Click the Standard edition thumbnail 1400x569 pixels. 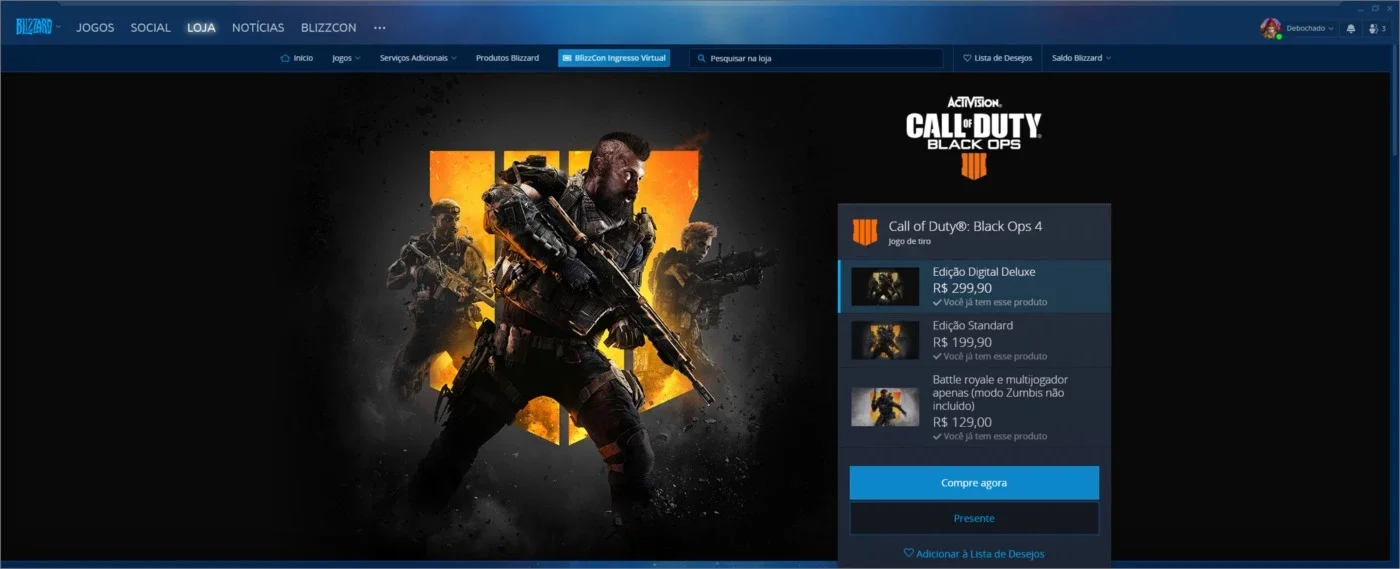coord(885,340)
